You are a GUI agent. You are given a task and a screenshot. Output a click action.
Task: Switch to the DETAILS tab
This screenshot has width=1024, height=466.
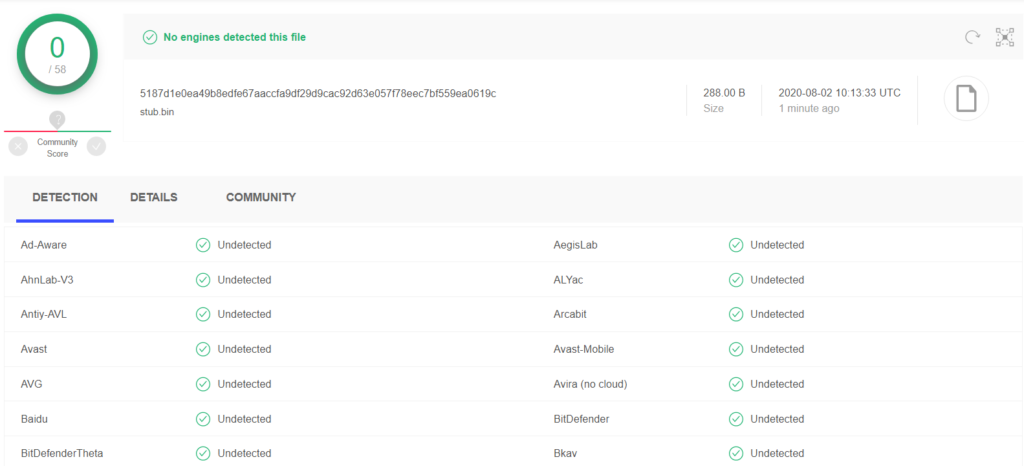(154, 197)
